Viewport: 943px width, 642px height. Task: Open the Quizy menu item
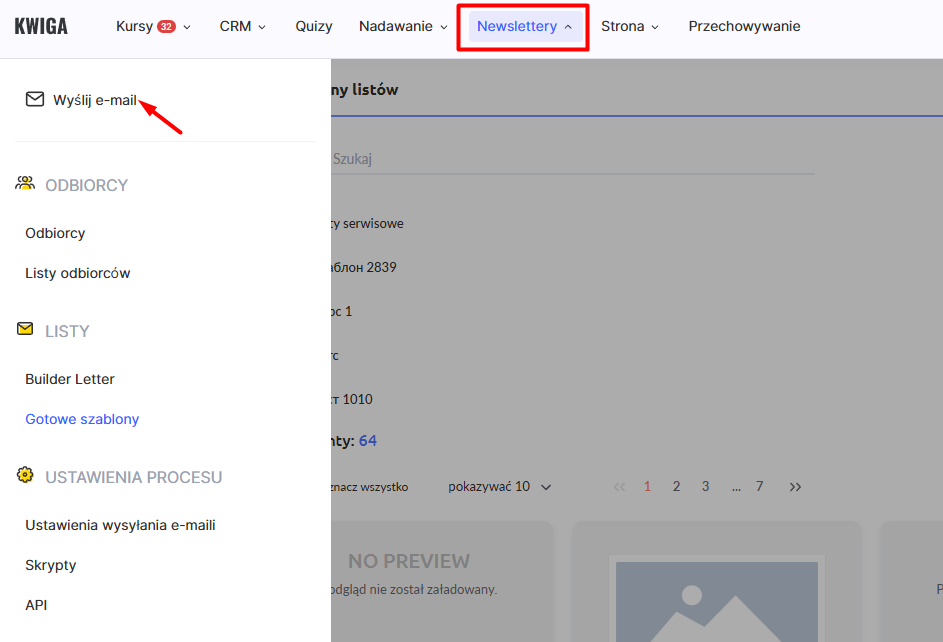pos(314,27)
